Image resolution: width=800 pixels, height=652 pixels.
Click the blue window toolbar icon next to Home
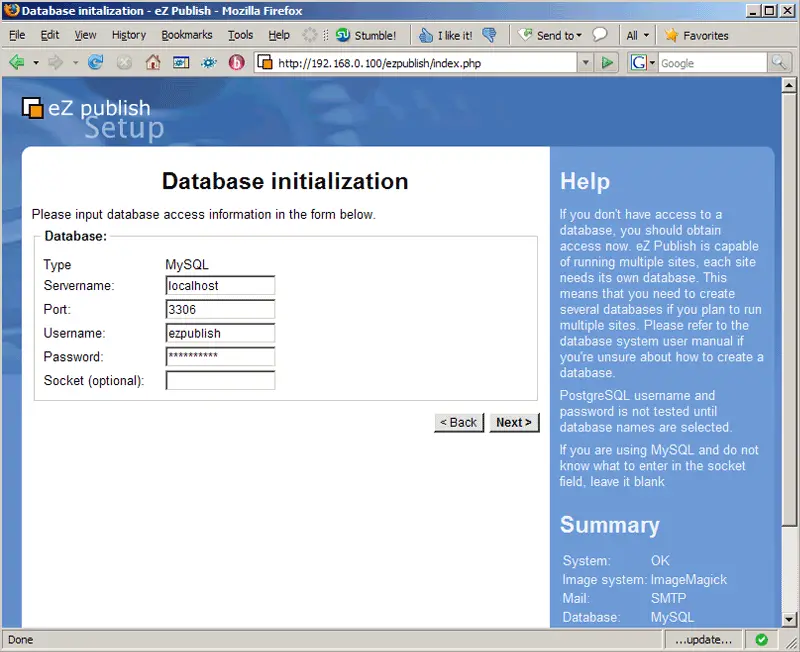(181, 63)
